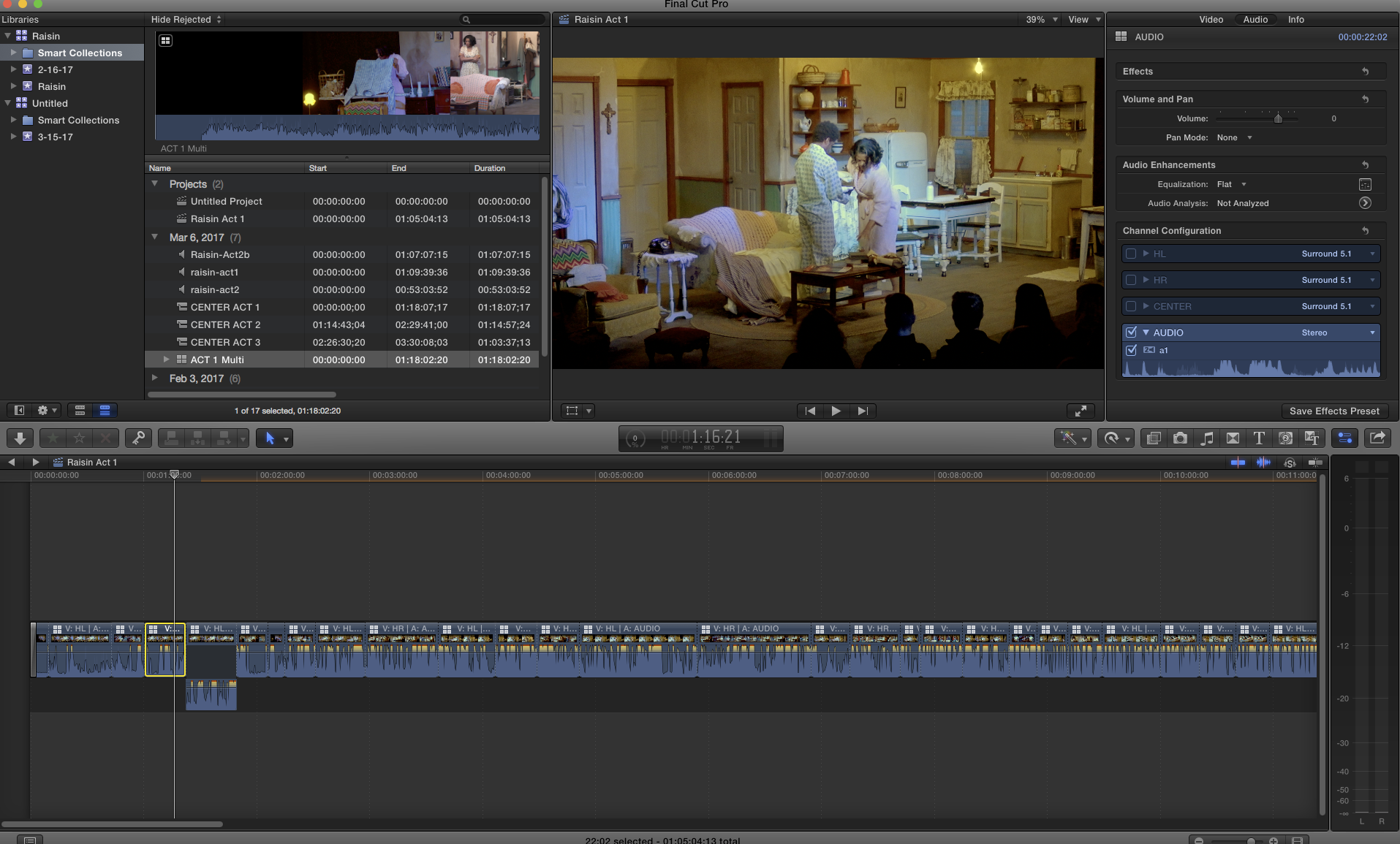
Task: Click Save Effects Preset
Action: pyautogui.click(x=1334, y=411)
